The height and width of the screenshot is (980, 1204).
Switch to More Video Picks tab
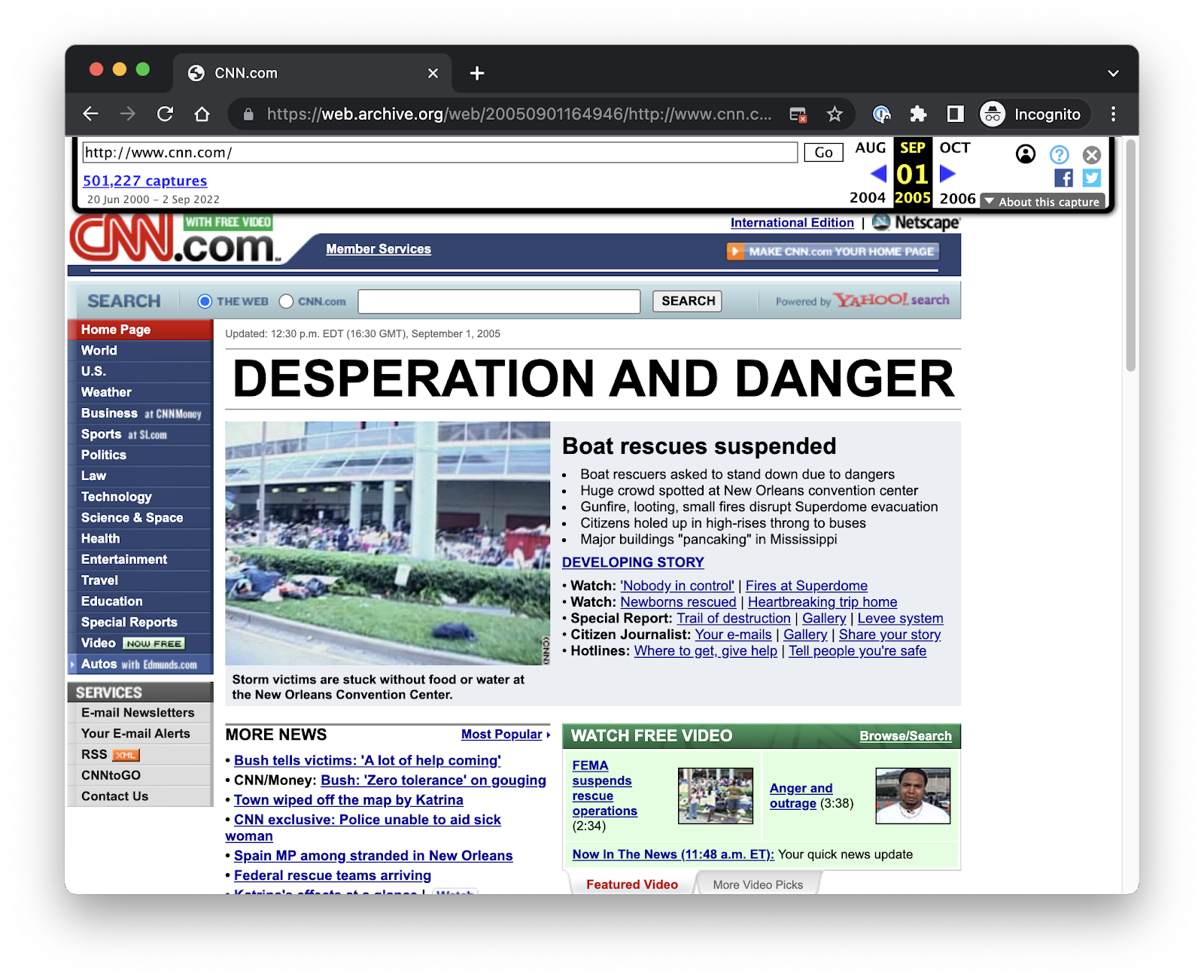tap(758, 884)
